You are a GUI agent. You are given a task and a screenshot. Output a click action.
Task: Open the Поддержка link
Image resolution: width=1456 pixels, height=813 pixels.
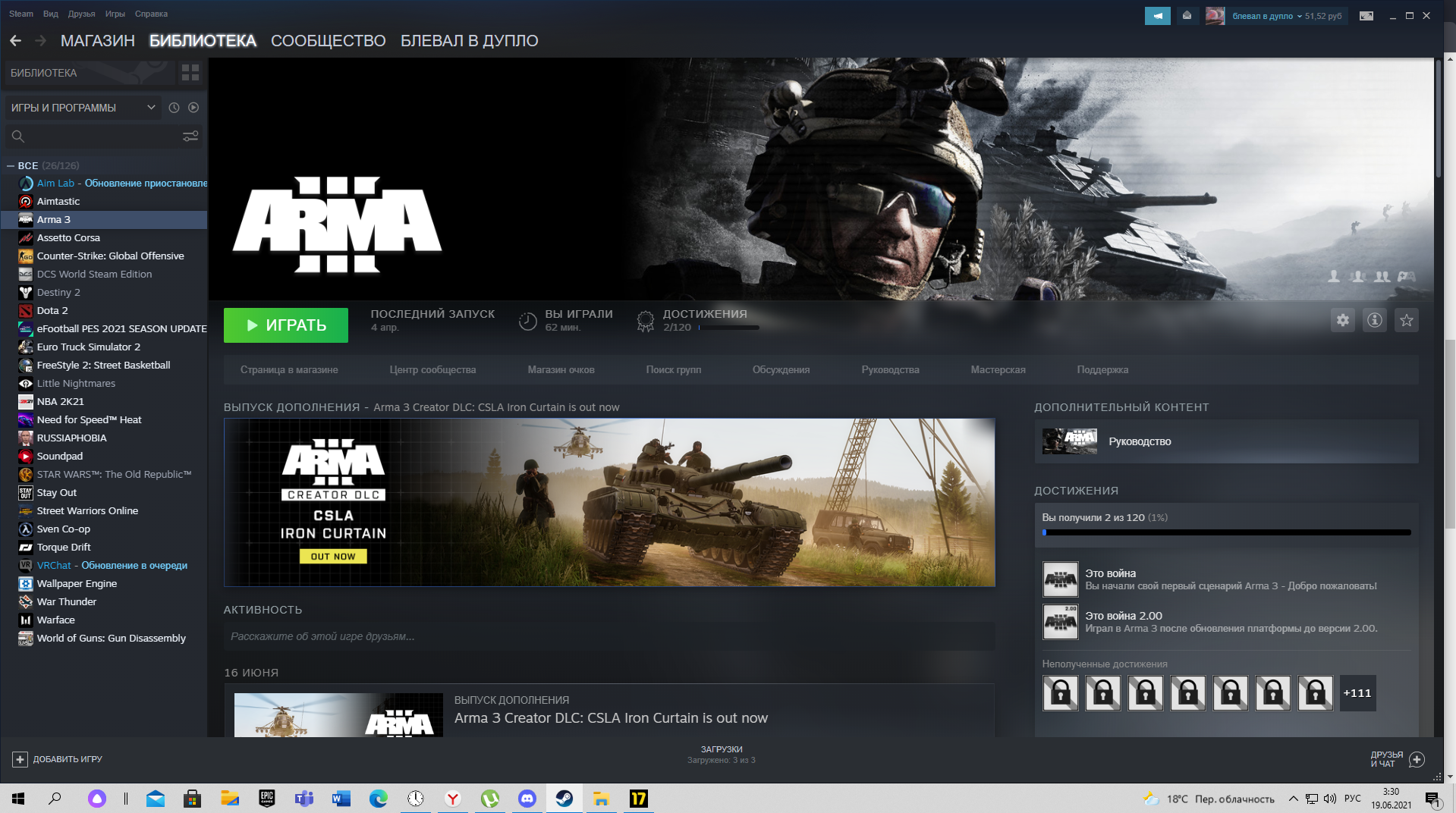(1102, 370)
